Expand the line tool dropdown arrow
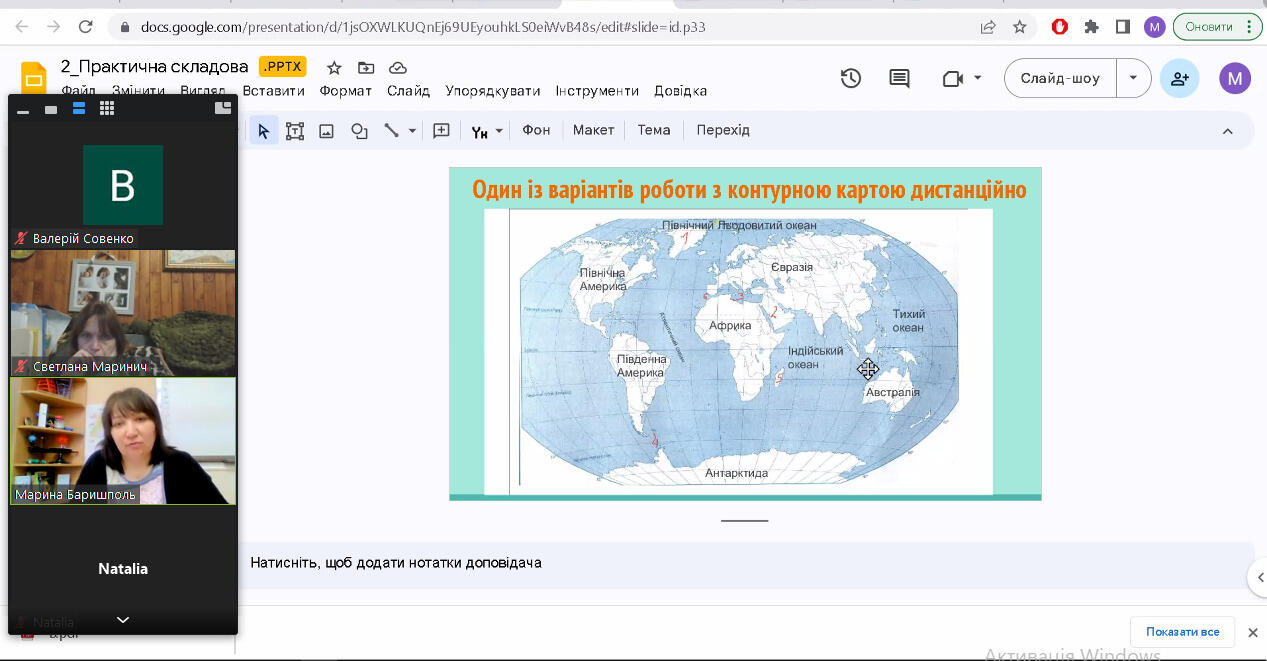Image resolution: width=1267 pixels, height=661 pixels. pos(412,131)
